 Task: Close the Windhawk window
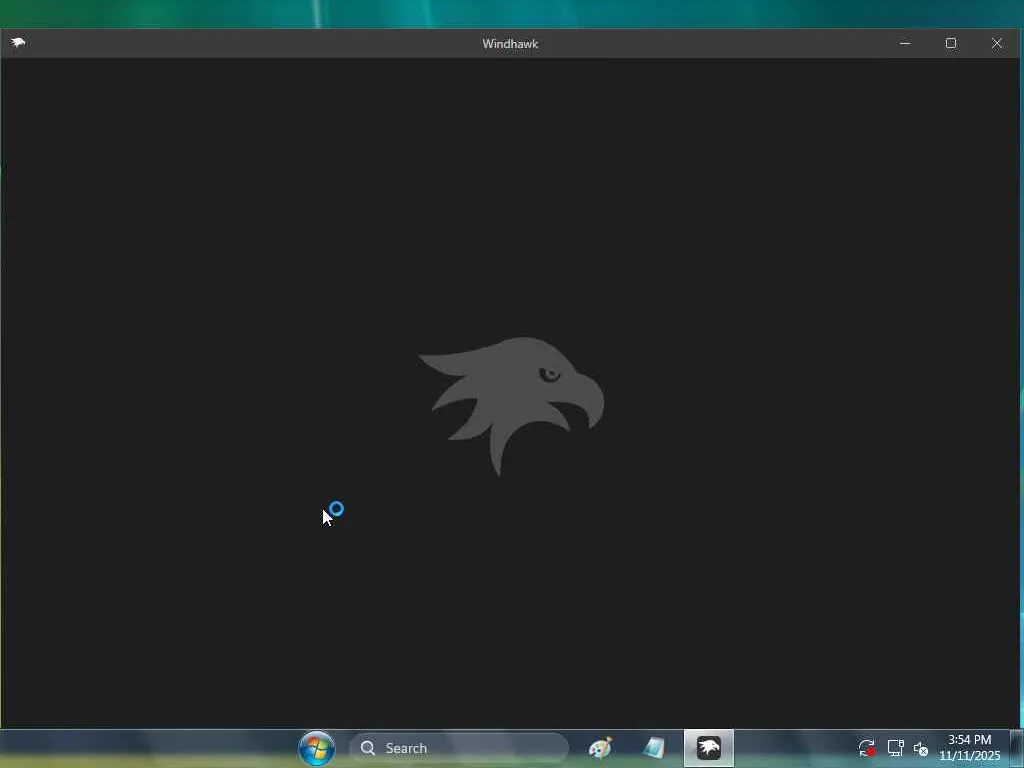pyautogui.click(x=997, y=43)
